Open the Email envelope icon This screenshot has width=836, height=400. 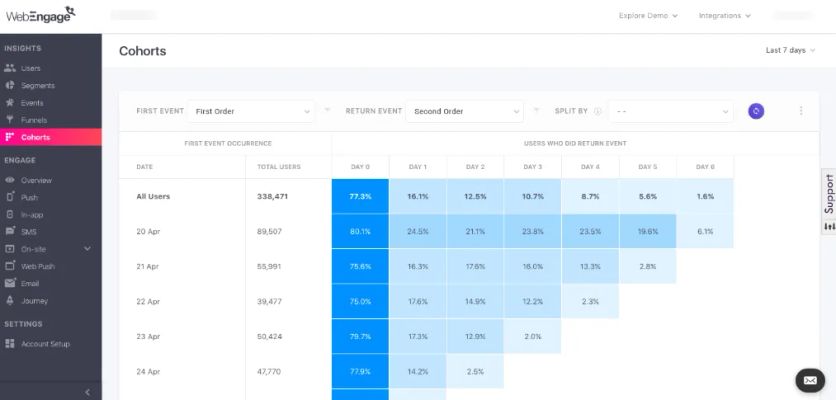pyautogui.click(x=10, y=283)
